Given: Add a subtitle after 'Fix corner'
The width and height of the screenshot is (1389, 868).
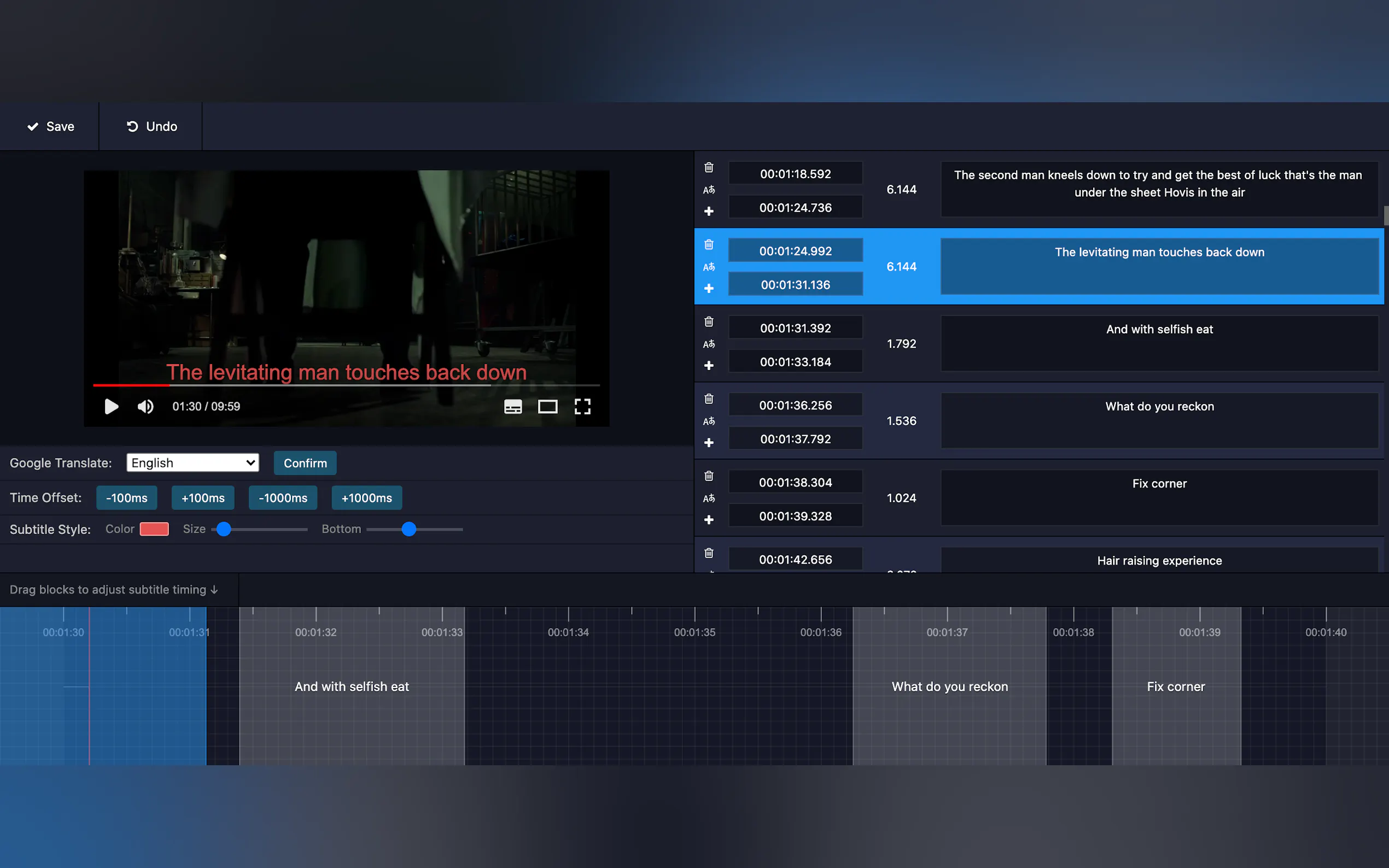Looking at the screenshot, I should coord(709,519).
